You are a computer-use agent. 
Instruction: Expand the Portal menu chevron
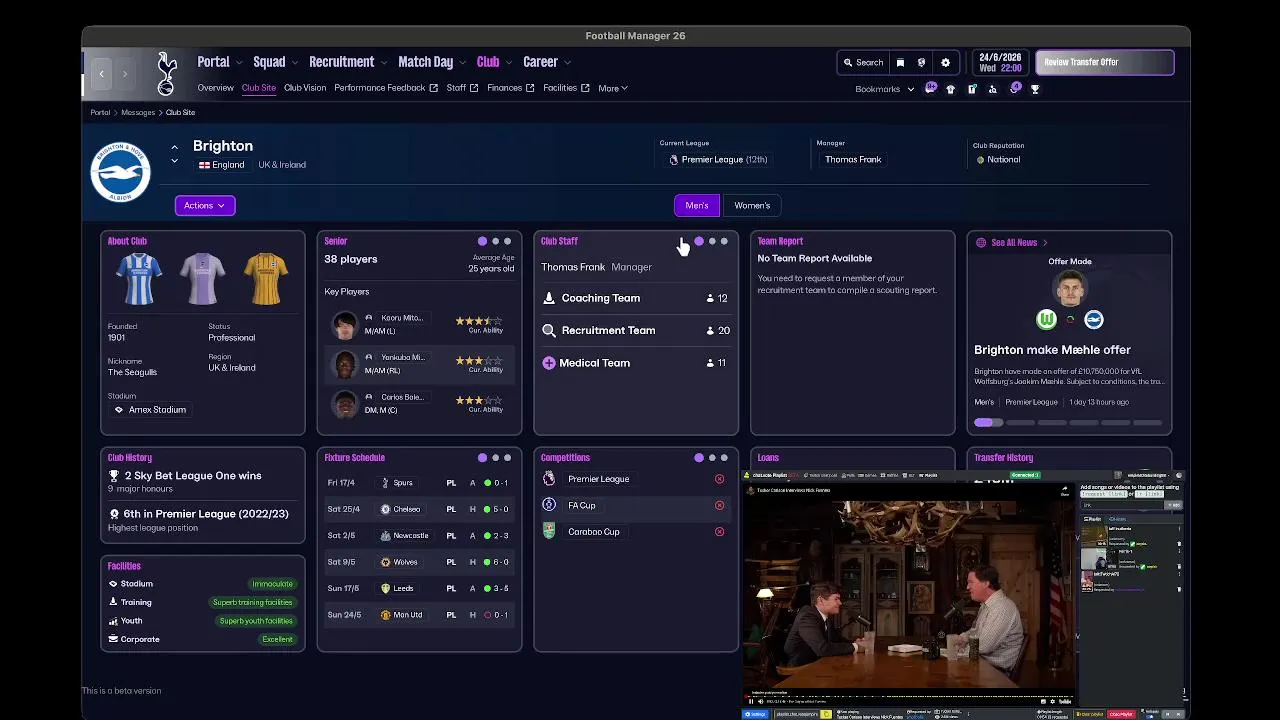238,63
